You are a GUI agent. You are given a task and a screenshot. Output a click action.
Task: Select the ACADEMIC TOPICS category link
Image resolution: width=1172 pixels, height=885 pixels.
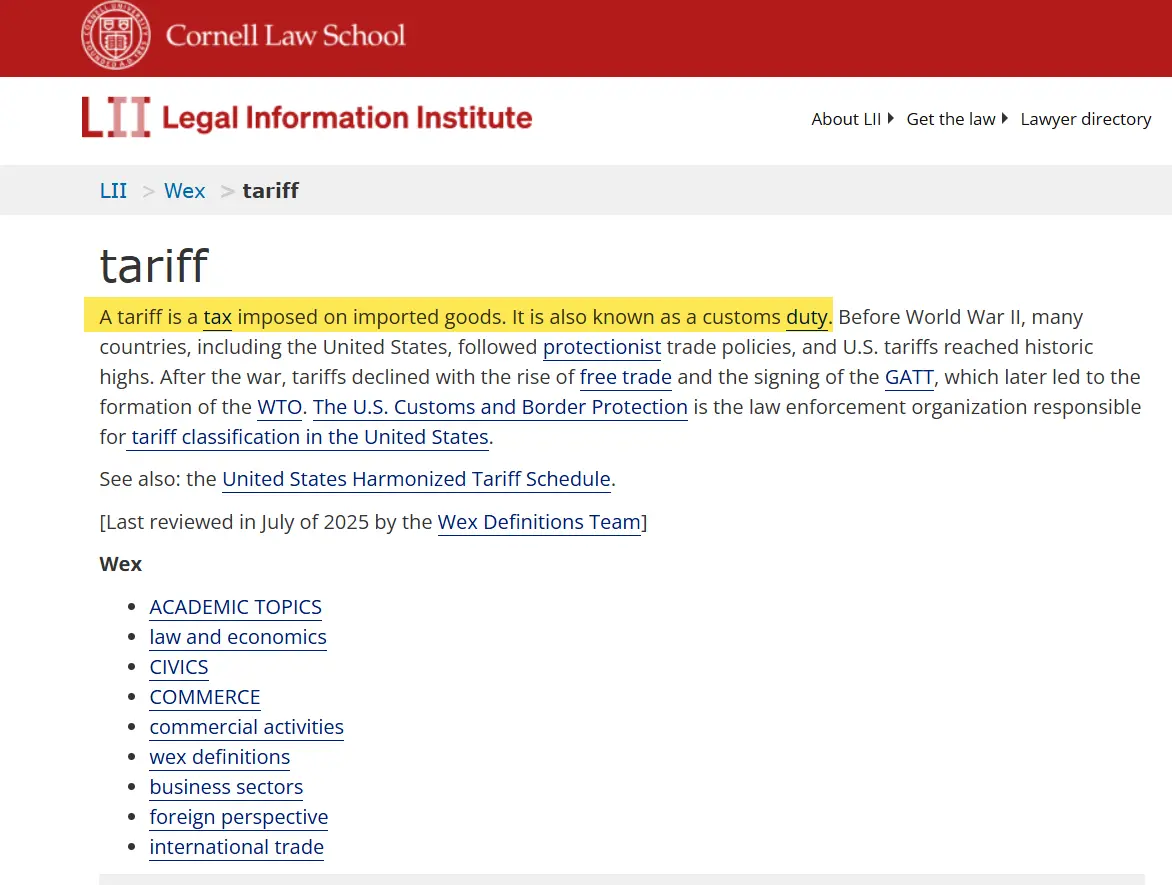pyautogui.click(x=235, y=607)
